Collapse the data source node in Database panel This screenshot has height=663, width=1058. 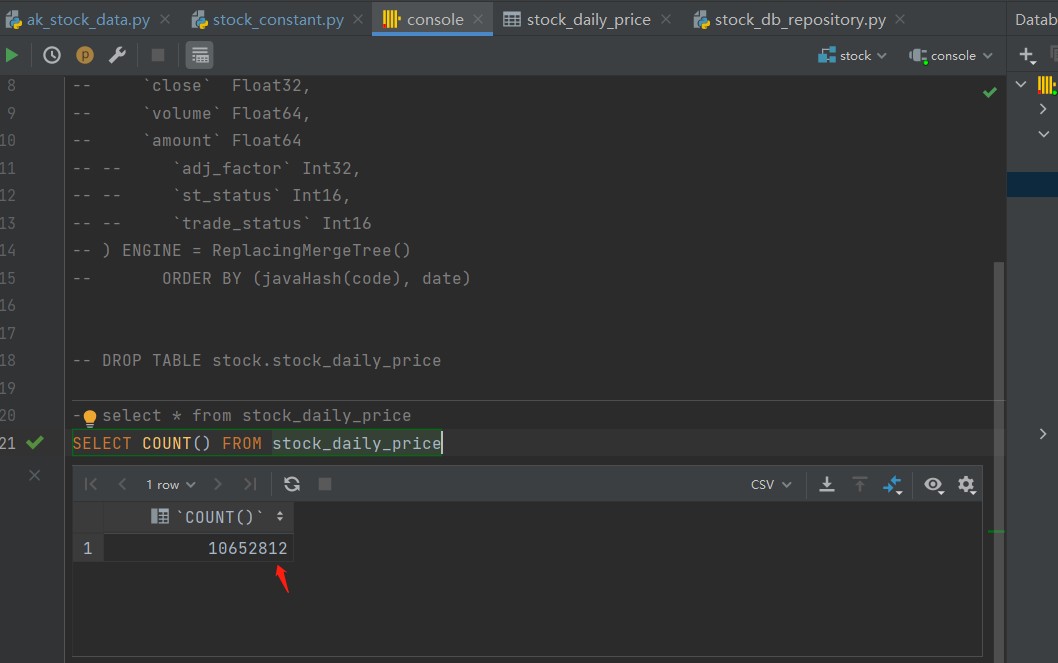1021,84
